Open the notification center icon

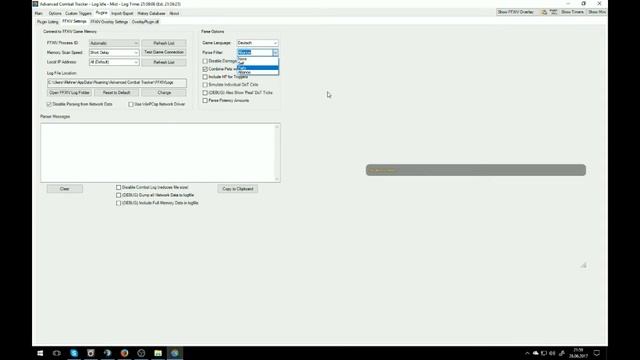click(597, 353)
